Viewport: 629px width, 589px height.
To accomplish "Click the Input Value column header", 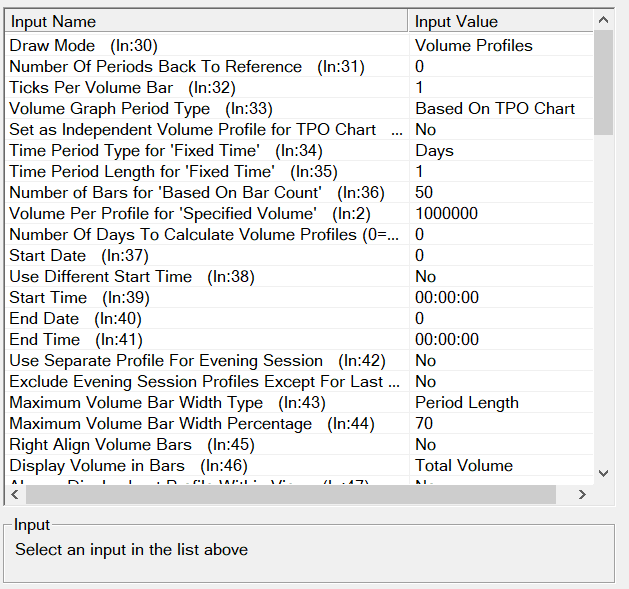I will (x=500, y=21).
